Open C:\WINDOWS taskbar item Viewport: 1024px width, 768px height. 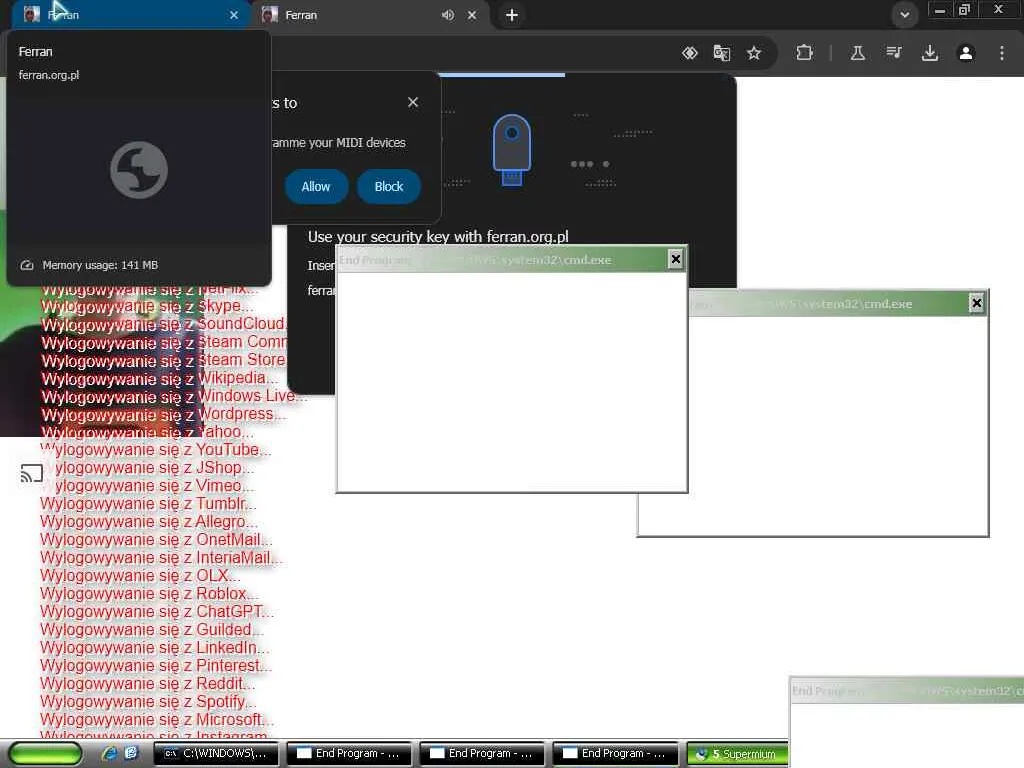pos(216,754)
